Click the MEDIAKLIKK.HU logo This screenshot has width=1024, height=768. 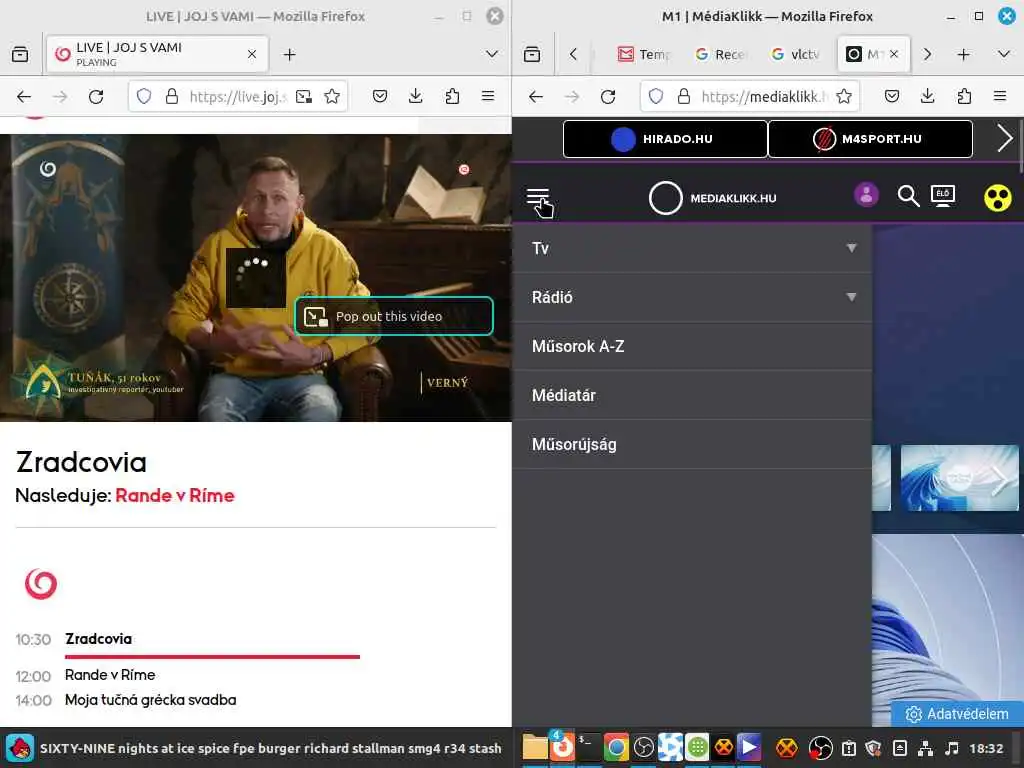click(712, 198)
